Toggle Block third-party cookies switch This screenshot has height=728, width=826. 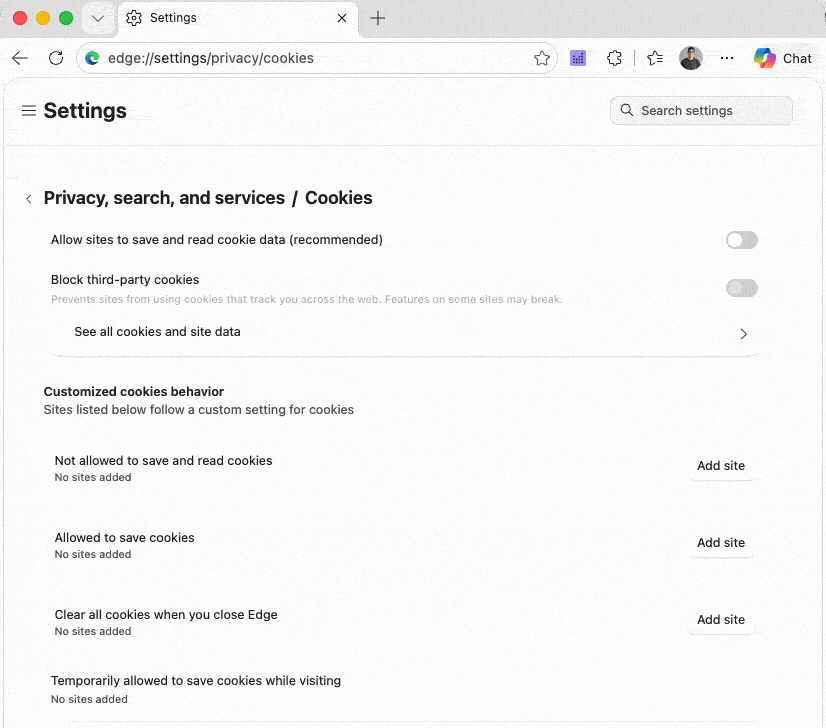click(x=742, y=288)
